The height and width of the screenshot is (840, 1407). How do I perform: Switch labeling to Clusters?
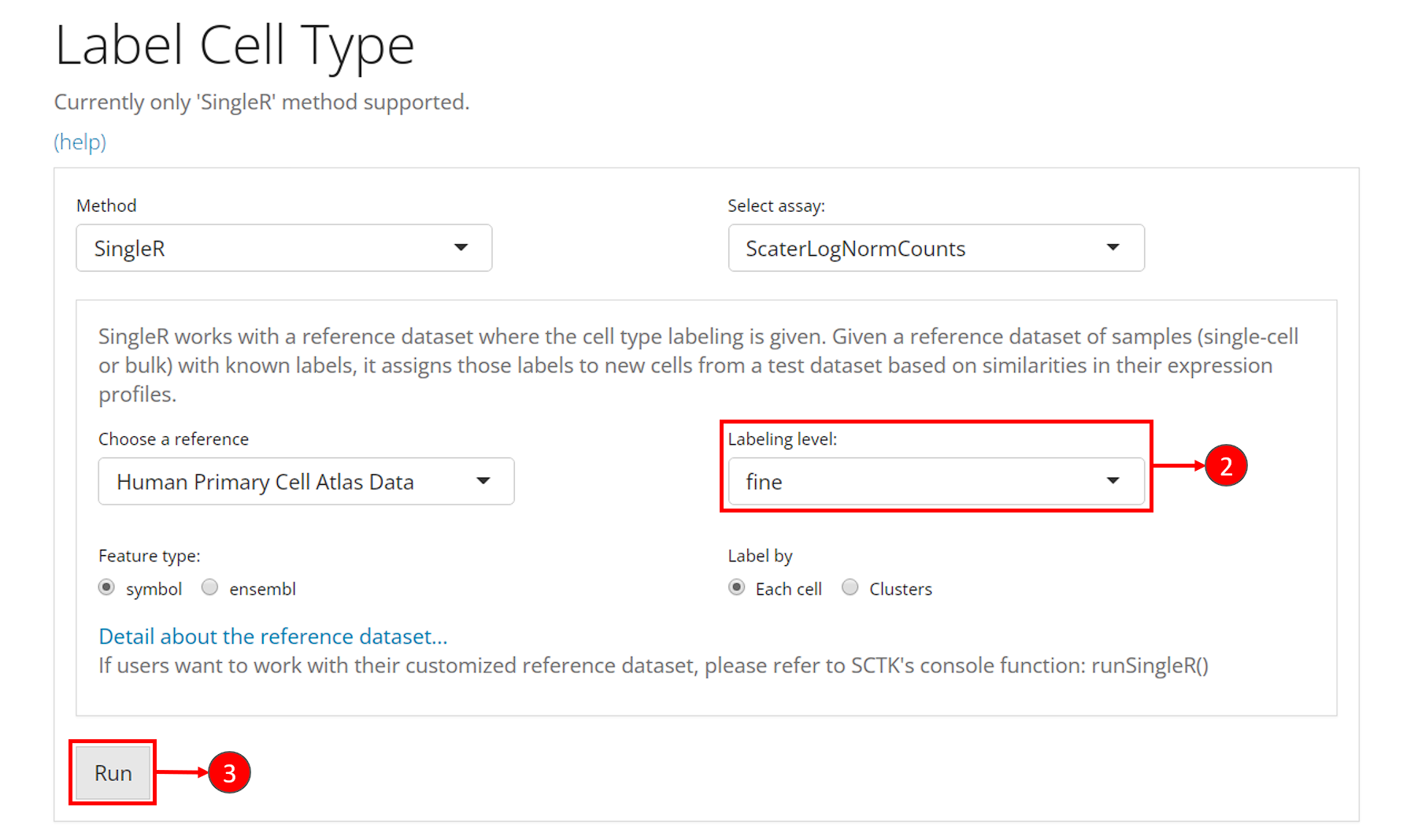click(850, 588)
